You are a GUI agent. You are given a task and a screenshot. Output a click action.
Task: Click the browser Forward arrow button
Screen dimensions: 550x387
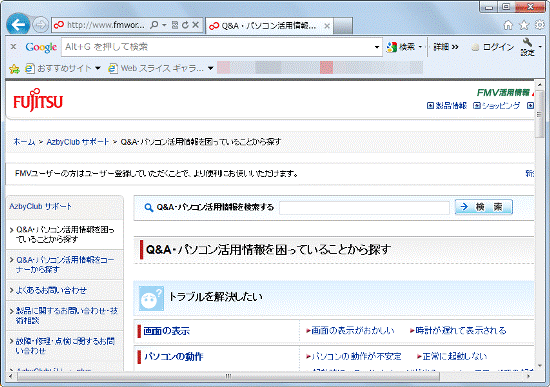click(40, 25)
